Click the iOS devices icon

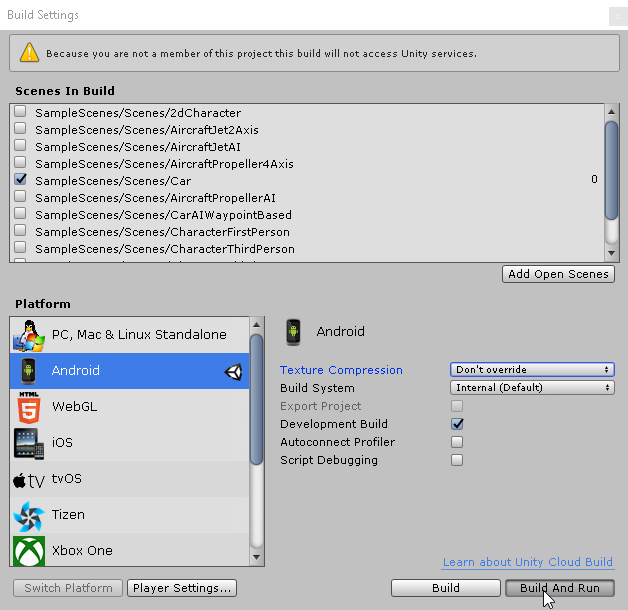[29, 443]
